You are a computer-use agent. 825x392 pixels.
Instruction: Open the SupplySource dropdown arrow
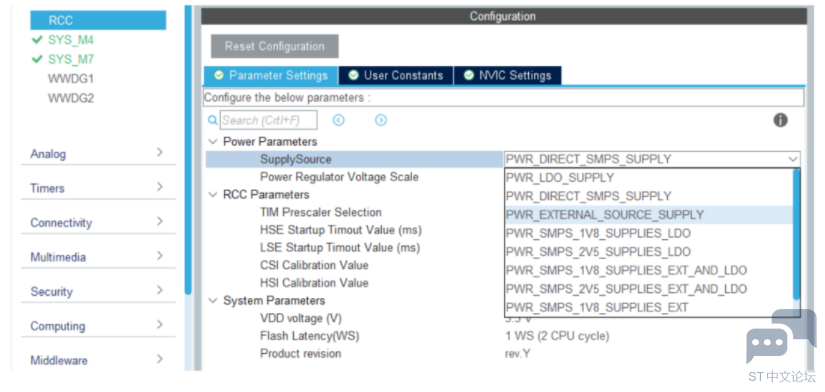[x=792, y=159]
